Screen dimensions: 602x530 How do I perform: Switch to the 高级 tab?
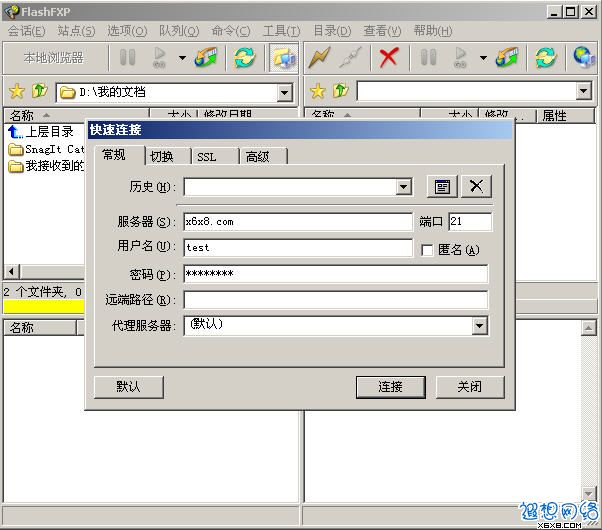tap(264, 156)
